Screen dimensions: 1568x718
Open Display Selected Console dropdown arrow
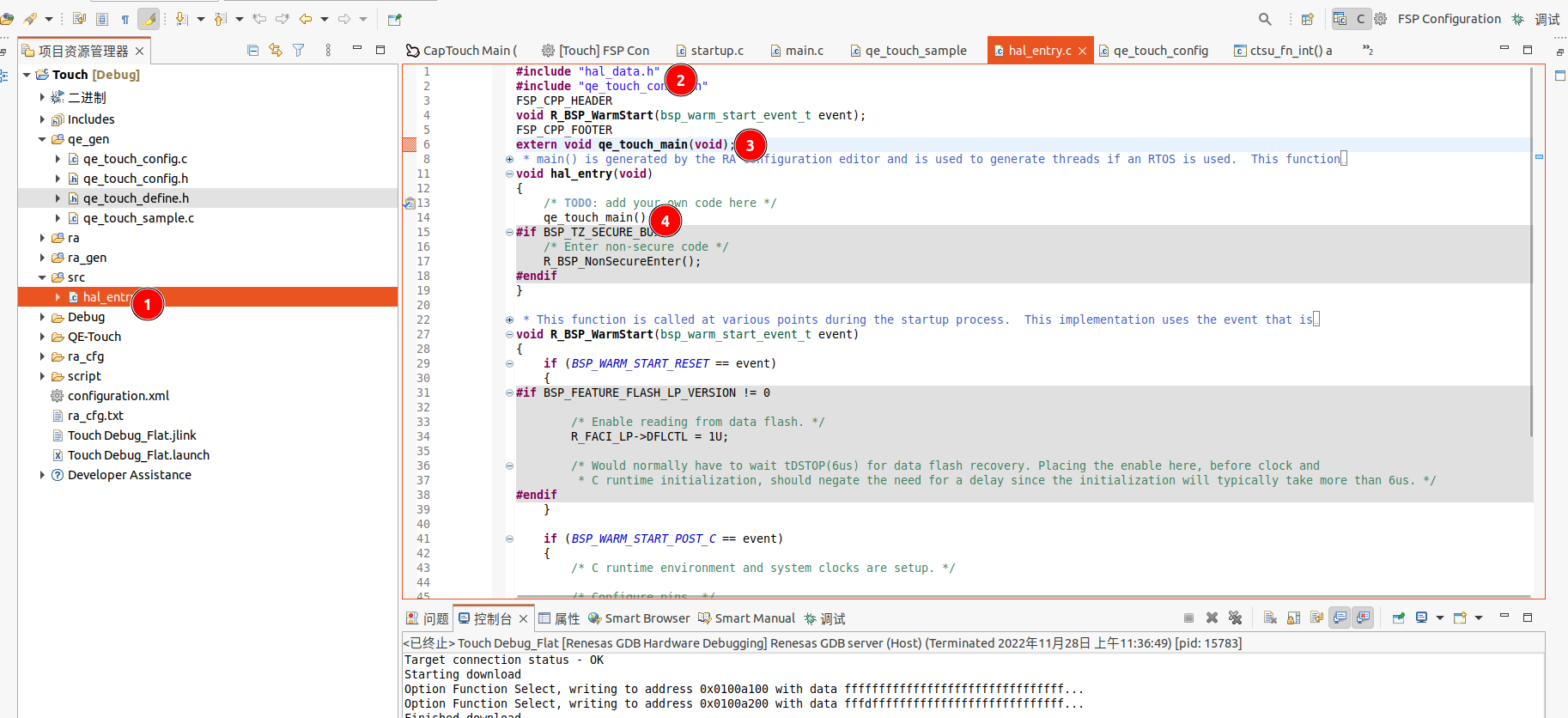click(x=1440, y=618)
